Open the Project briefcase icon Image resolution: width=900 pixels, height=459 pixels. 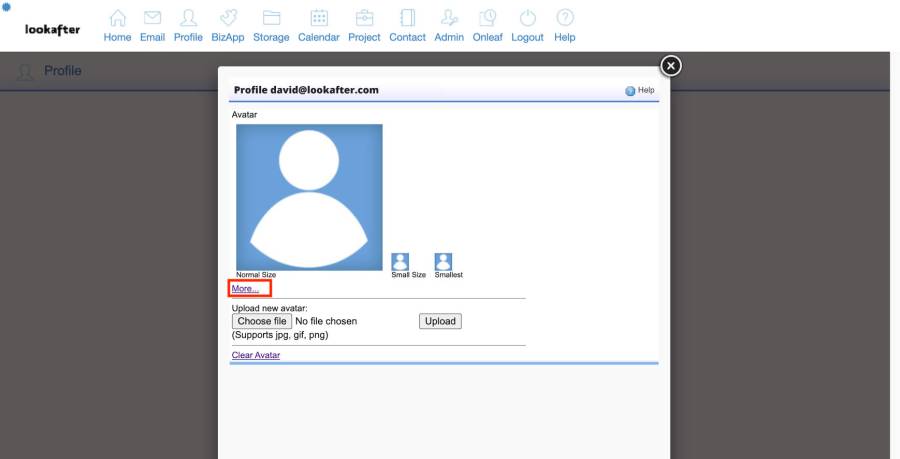364,19
